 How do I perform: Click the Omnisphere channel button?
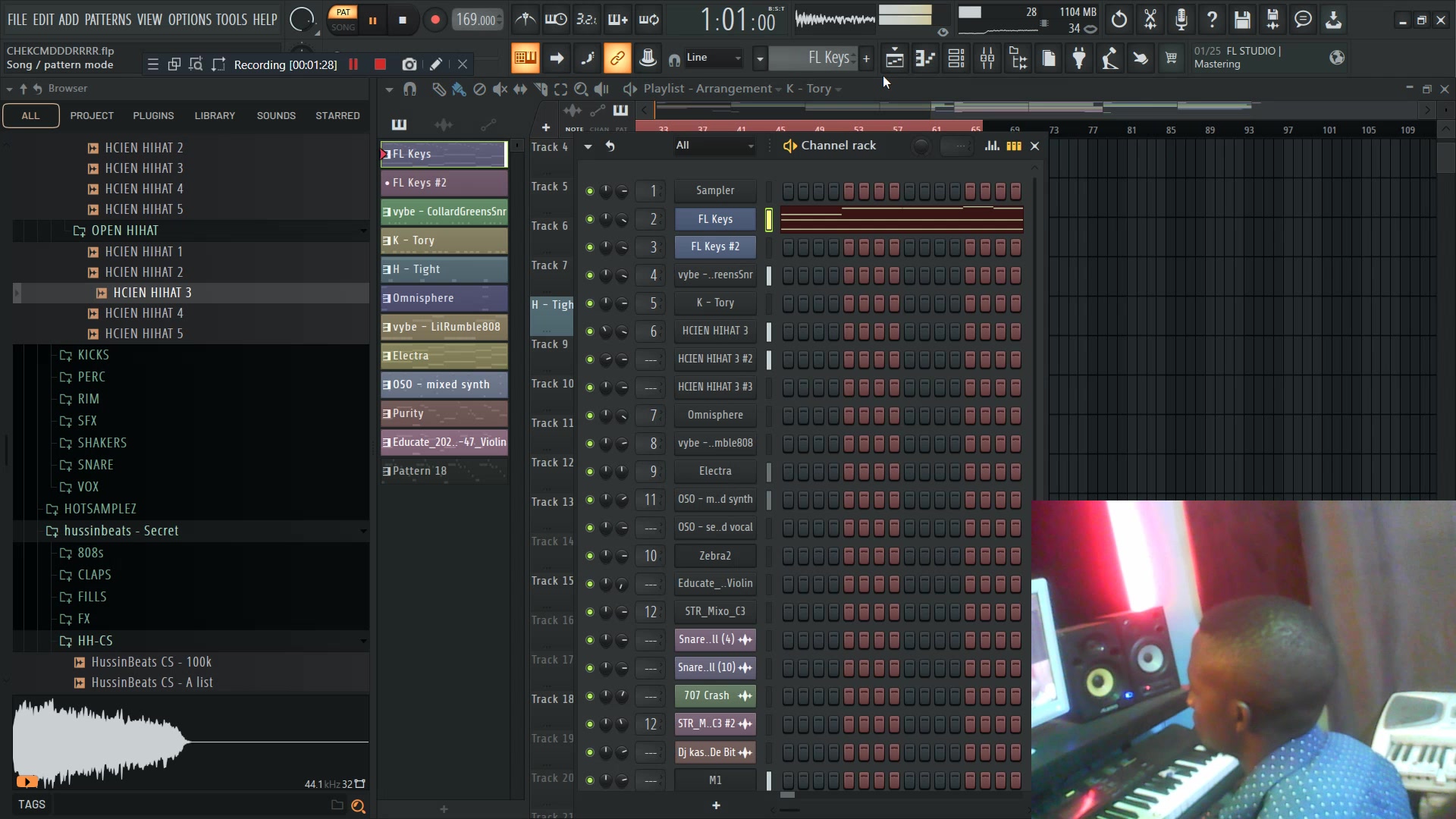[715, 415]
